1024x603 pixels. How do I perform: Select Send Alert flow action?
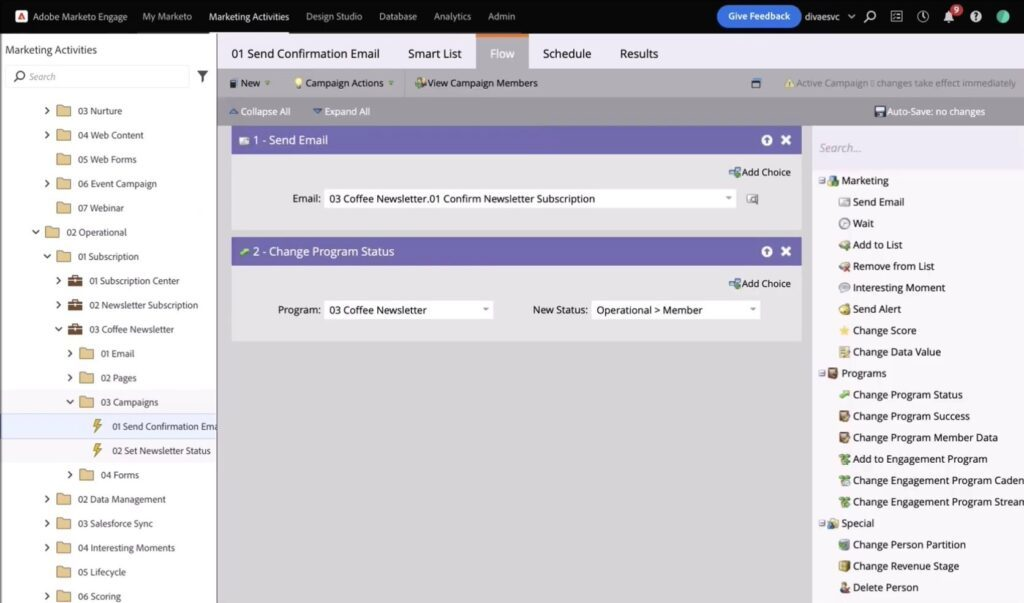click(x=869, y=309)
